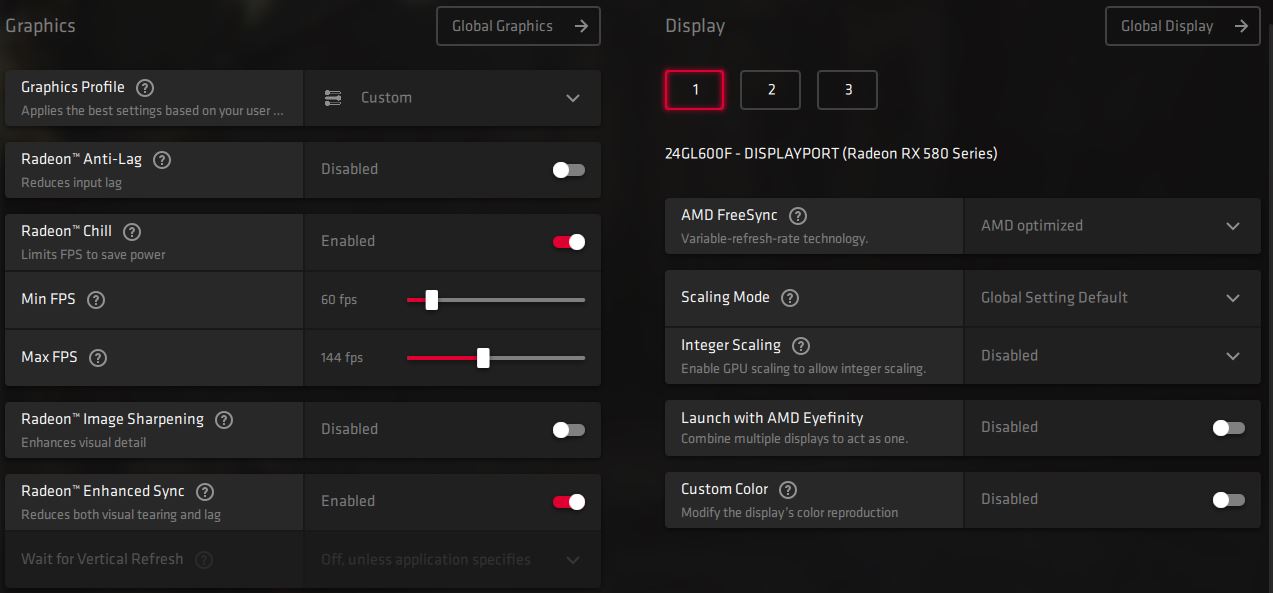Image resolution: width=1273 pixels, height=593 pixels.
Task: Click help icon beside Radeon Image Sharpening
Action: 224,420
